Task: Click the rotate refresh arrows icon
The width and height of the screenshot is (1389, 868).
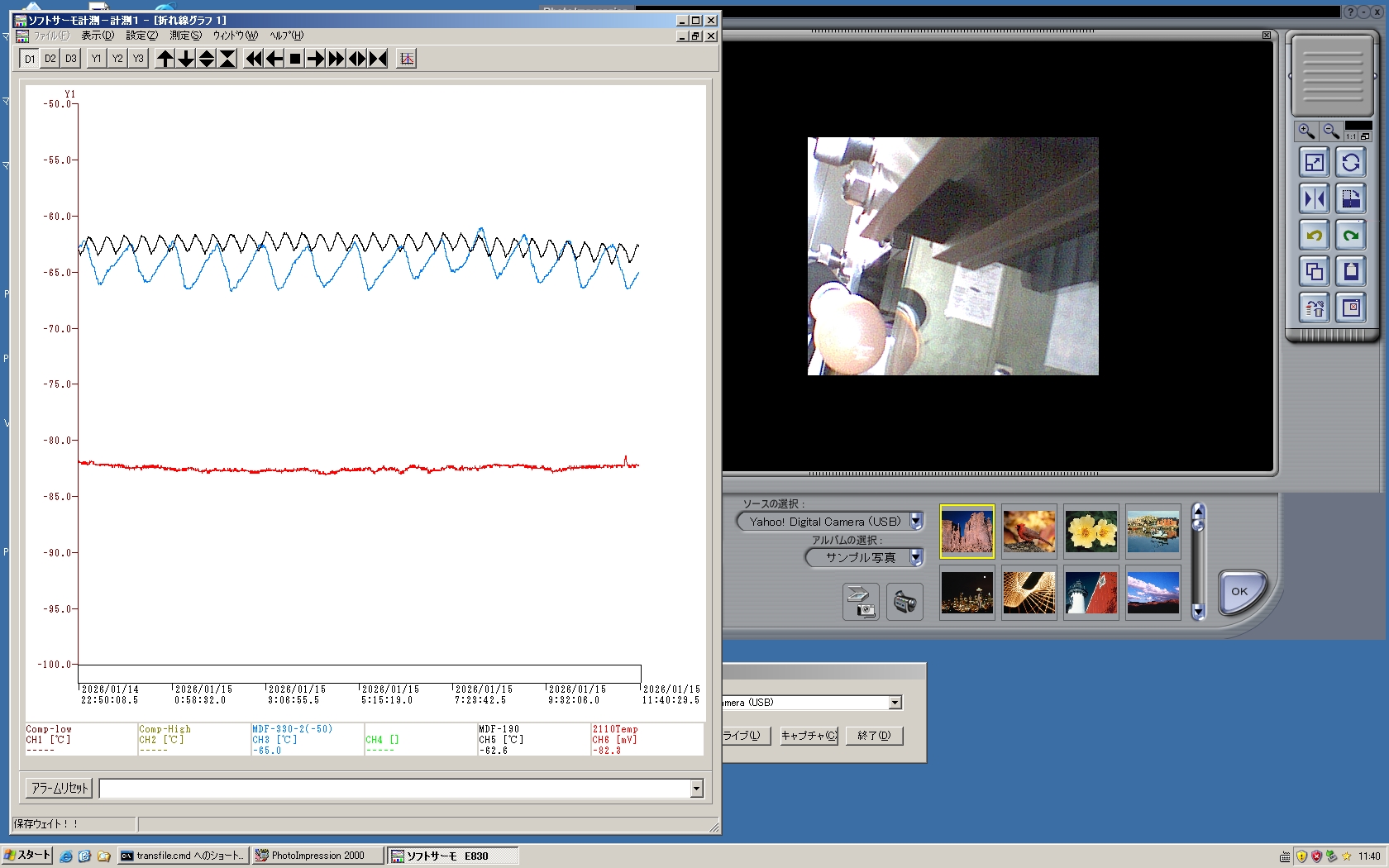Action: tap(1351, 163)
